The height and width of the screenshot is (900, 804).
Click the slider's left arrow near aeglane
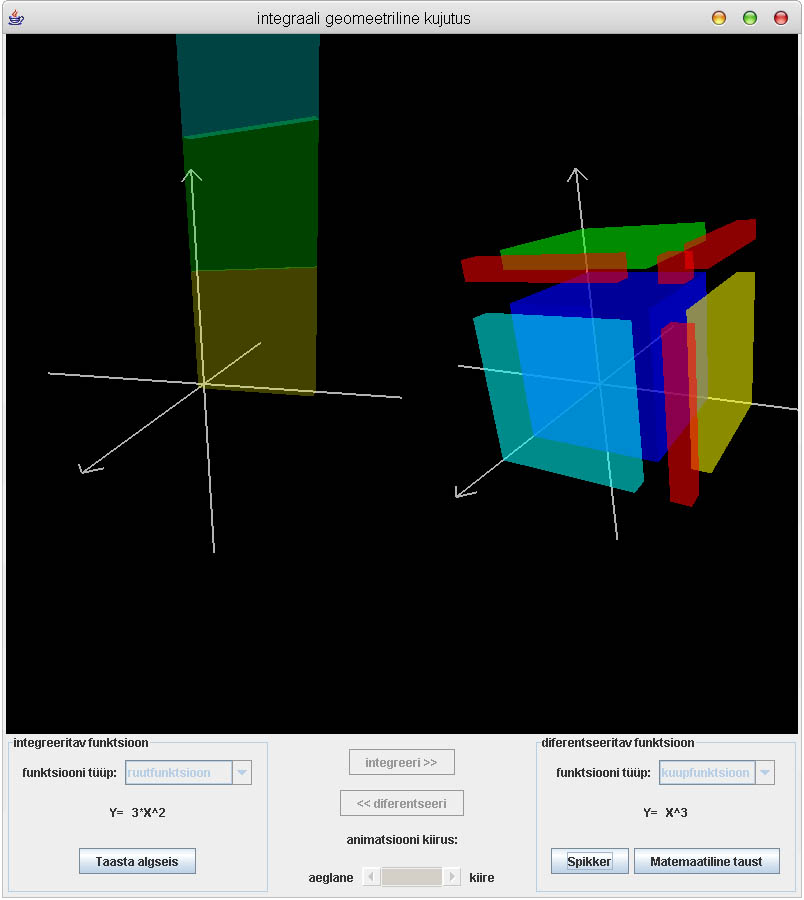pos(371,877)
